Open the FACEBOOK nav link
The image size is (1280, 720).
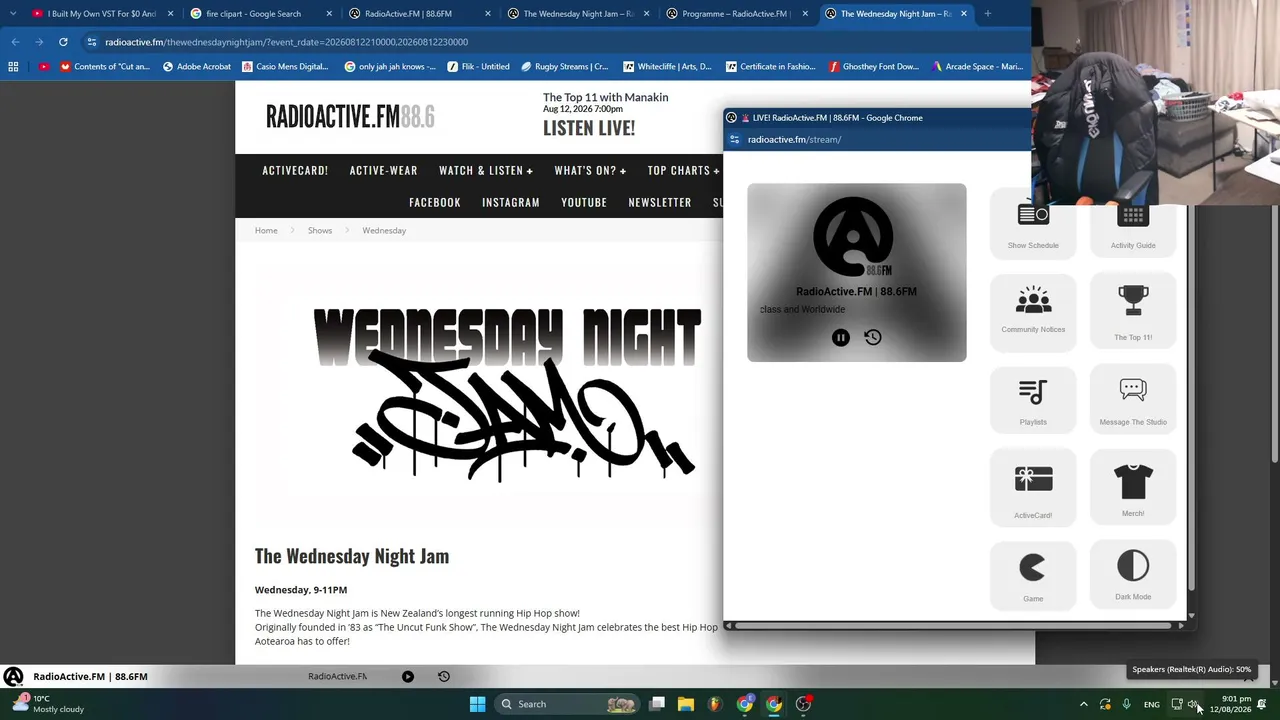click(x=435, y=202)
